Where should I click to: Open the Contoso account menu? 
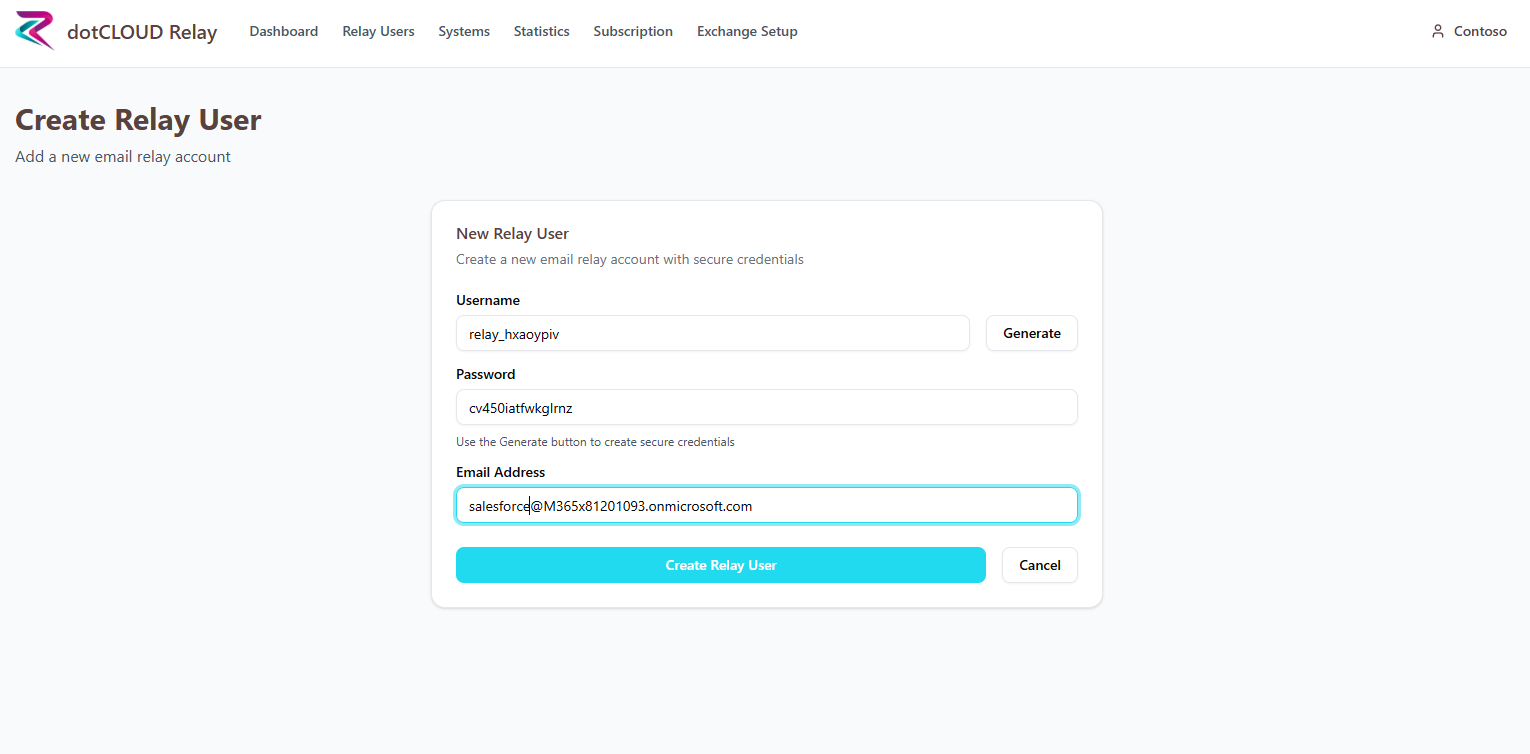1478,31
